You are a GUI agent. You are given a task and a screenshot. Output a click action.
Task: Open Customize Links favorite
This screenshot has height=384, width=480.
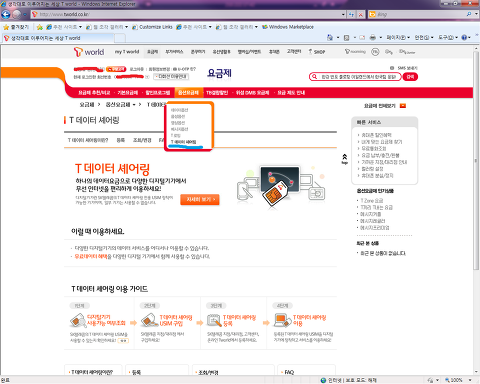(x=152, y=27)
